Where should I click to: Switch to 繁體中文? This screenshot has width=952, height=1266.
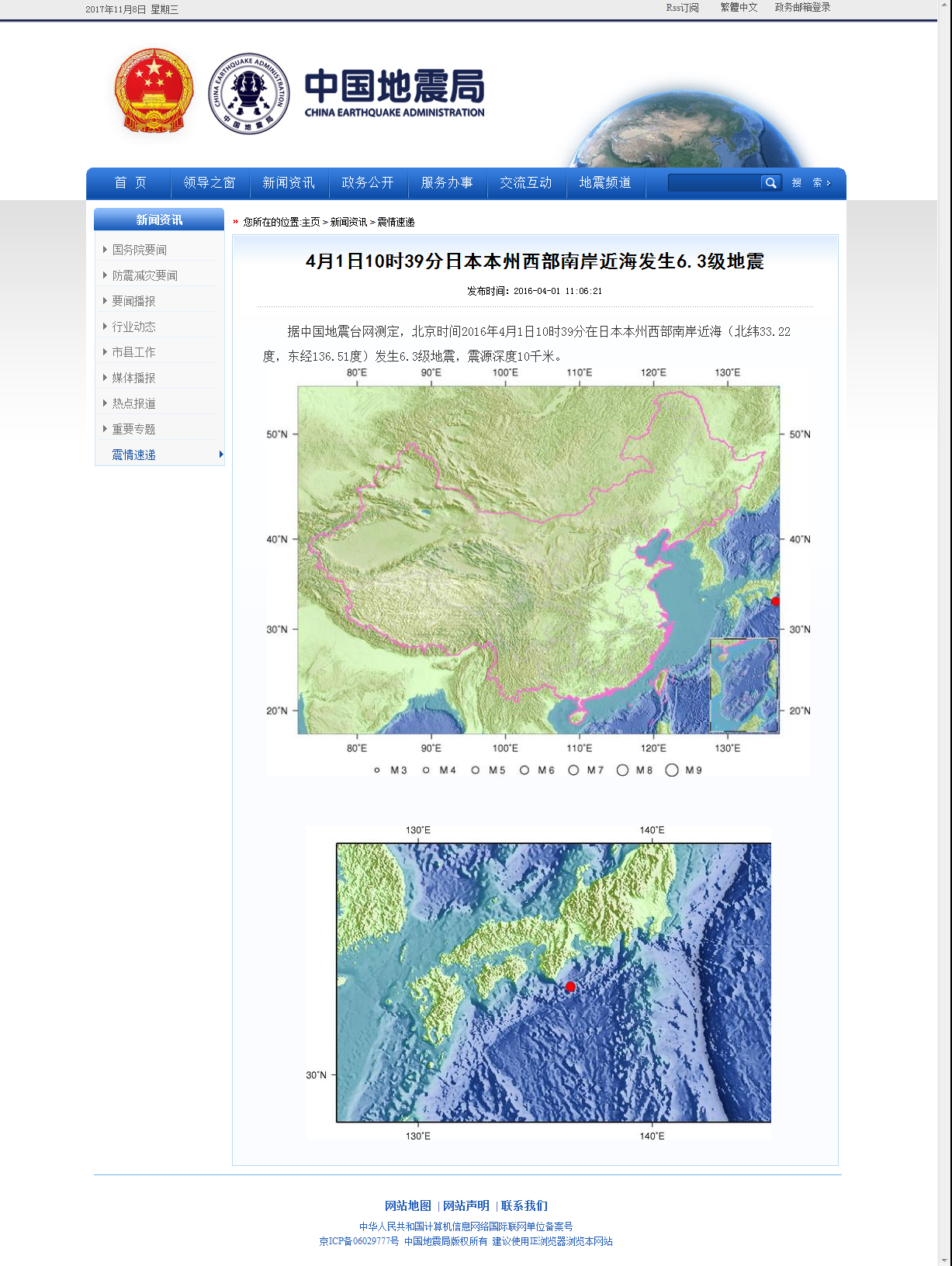(x=739, y=8)
